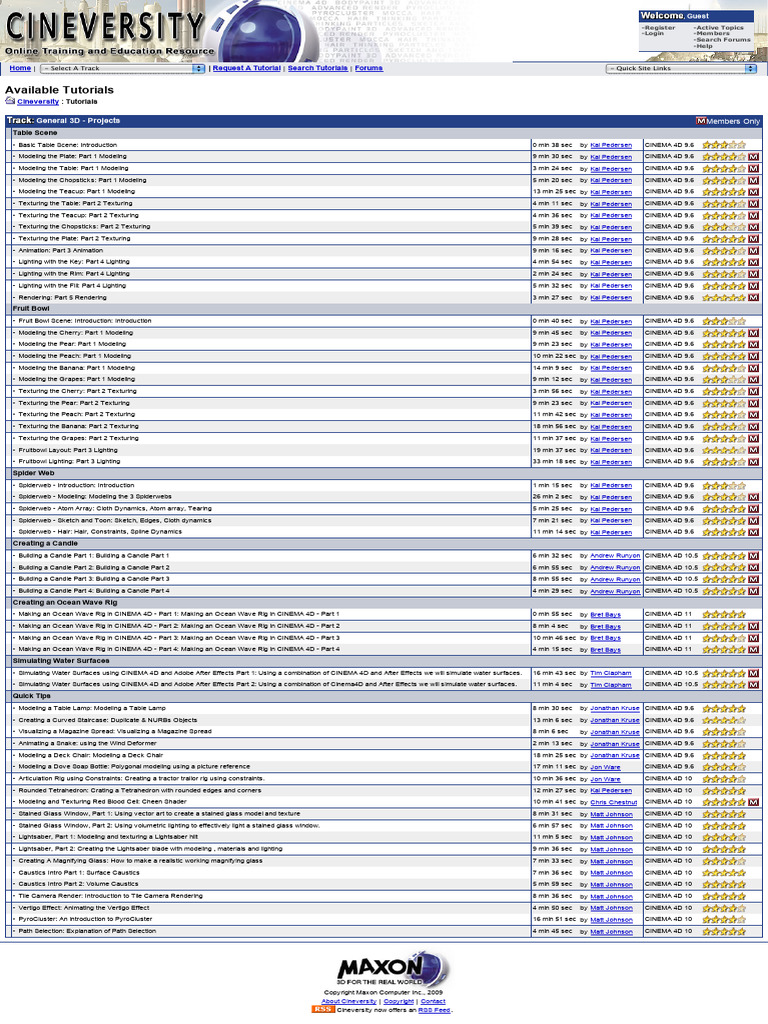Click the star rating for Basic Table Scene
768x1024 pixels.
[x=724, y=145]
